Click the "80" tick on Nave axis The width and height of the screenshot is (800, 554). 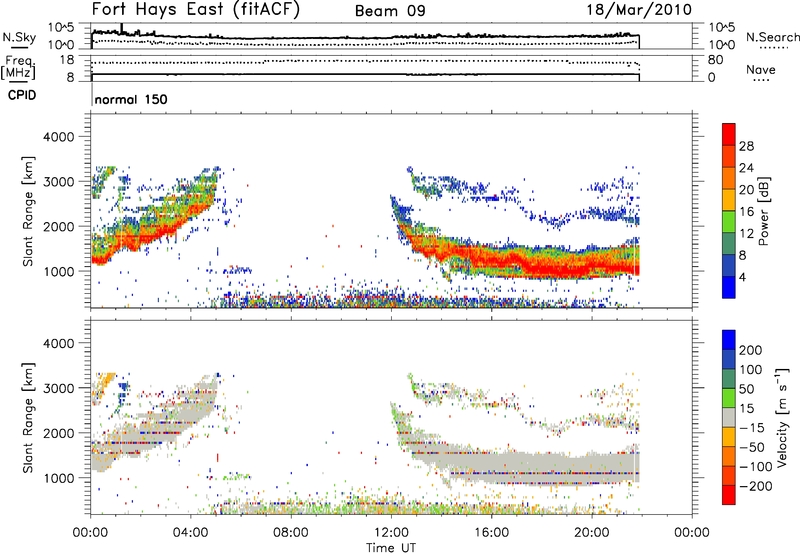click(x=715, y=60)
